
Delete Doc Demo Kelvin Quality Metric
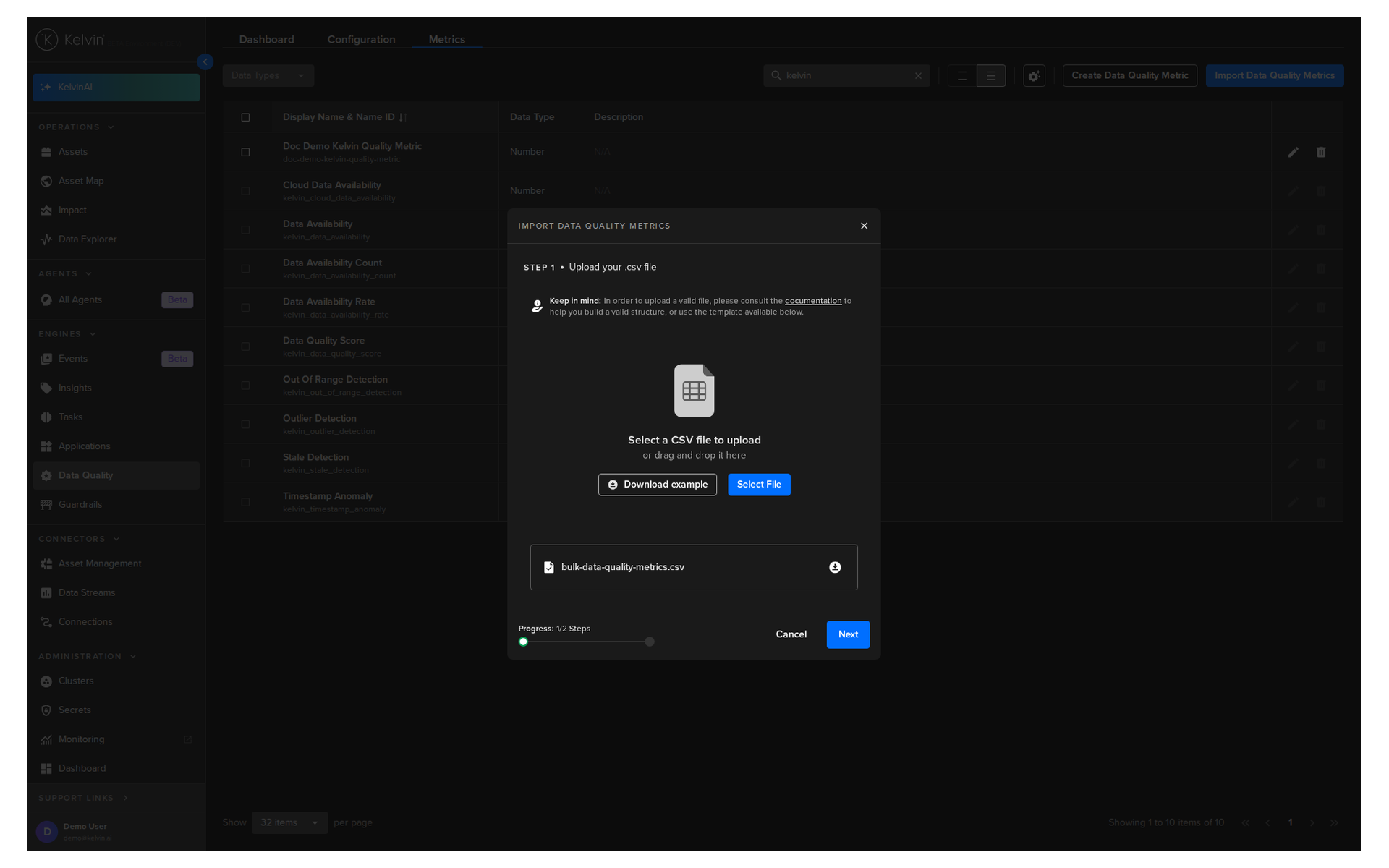pos(1321,153)
